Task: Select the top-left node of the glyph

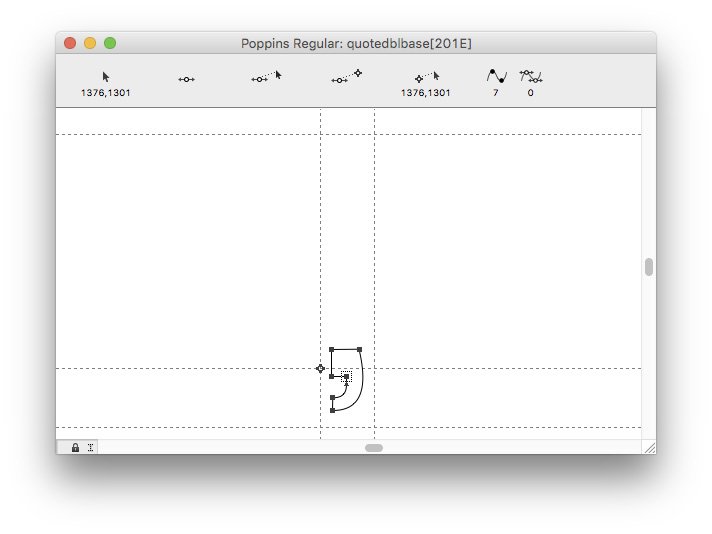Action: 332,350
